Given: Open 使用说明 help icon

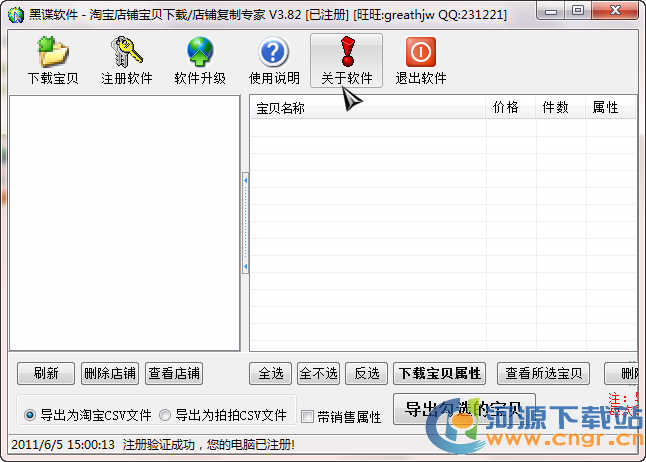Looking at the screenshot, I should tap(274, 61).
